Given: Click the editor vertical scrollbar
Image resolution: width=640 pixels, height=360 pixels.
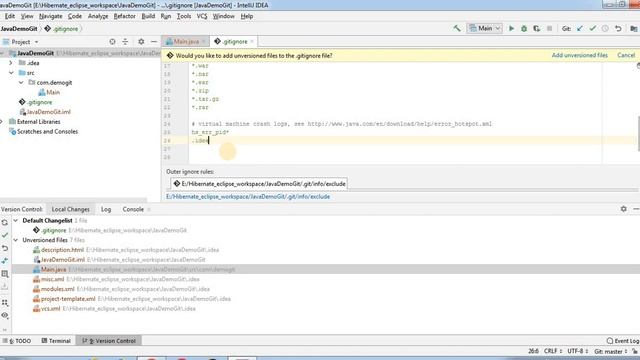Looking at the screenshot, I should tap(638, 133).
